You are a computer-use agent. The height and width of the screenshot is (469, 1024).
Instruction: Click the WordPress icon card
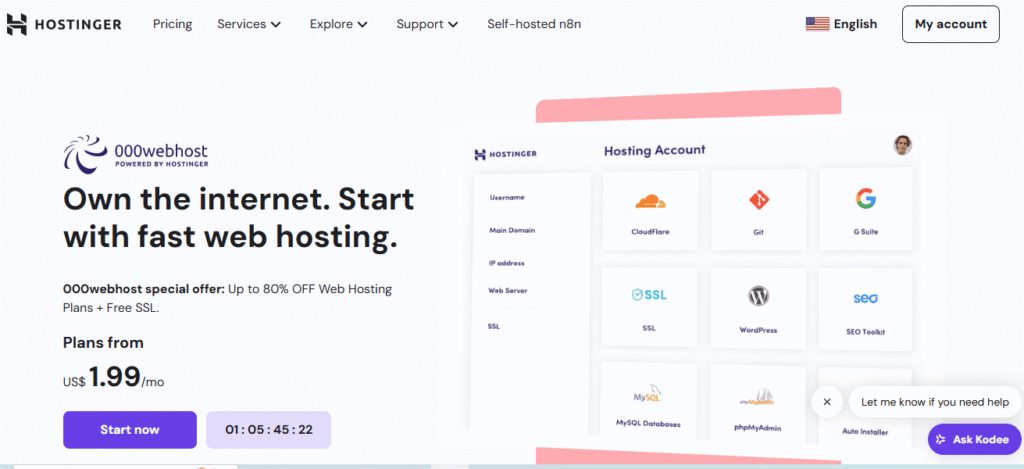tap(758, 307)
